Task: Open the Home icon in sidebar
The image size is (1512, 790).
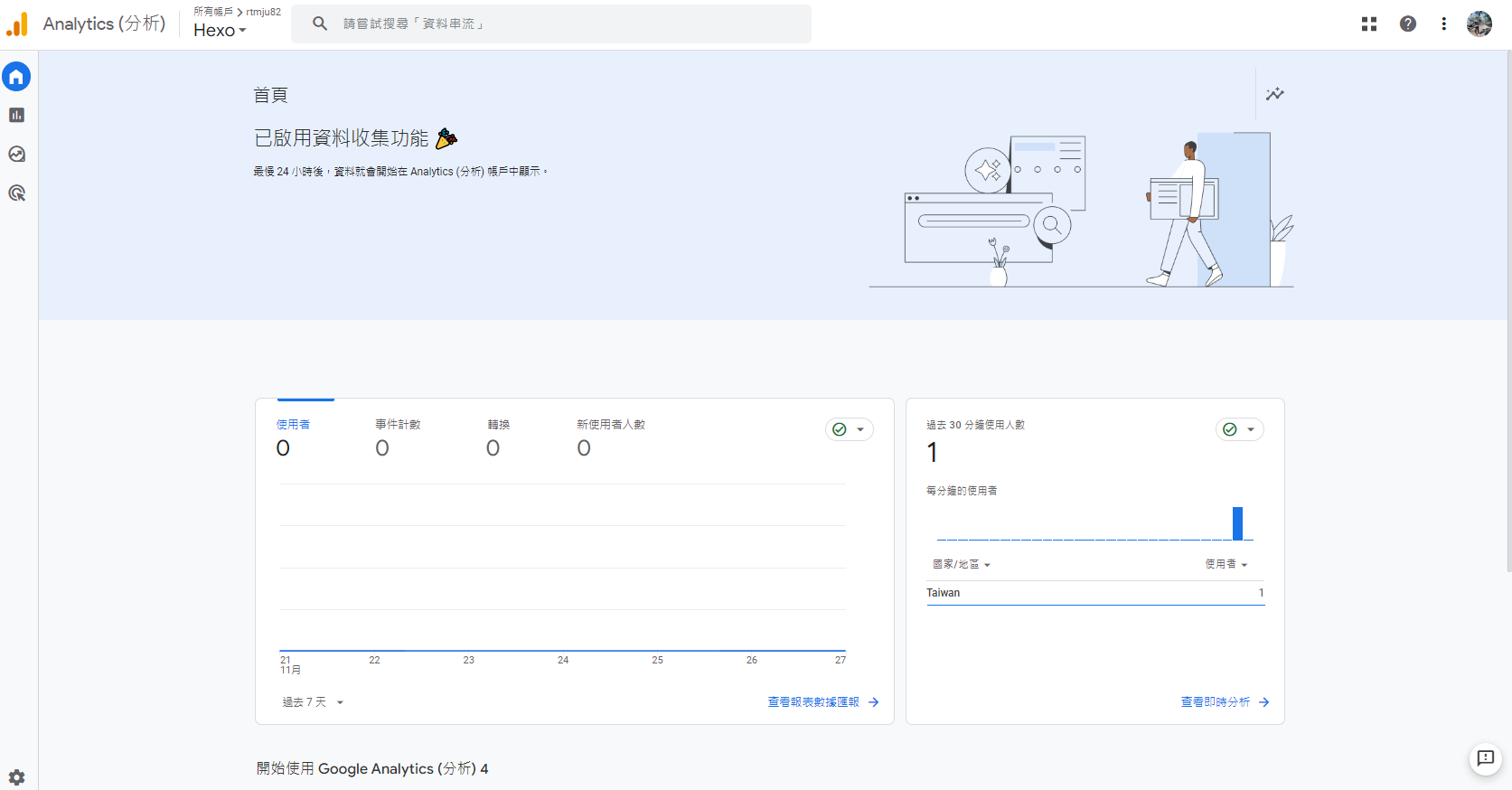Action: coord(16,77)
